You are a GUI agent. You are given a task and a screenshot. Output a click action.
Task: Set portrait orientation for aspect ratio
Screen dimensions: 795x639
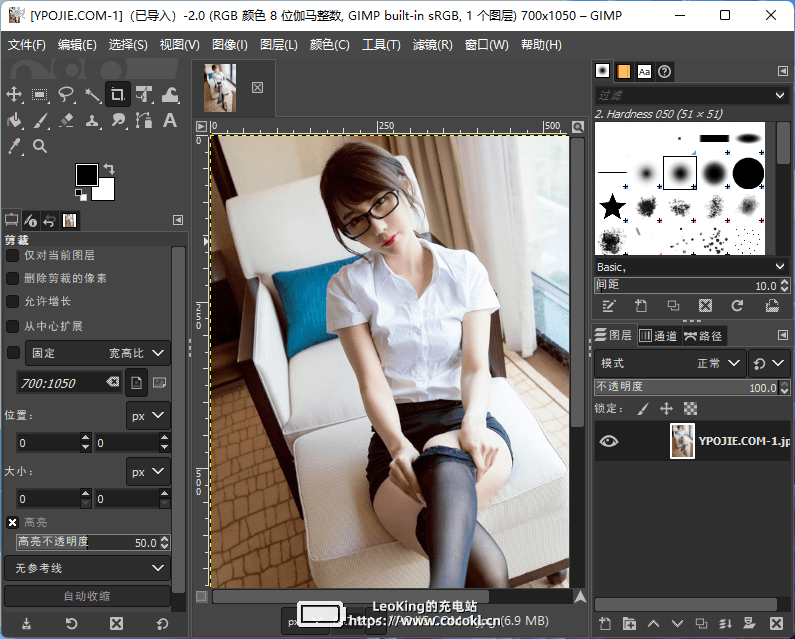tap(136, 383)
